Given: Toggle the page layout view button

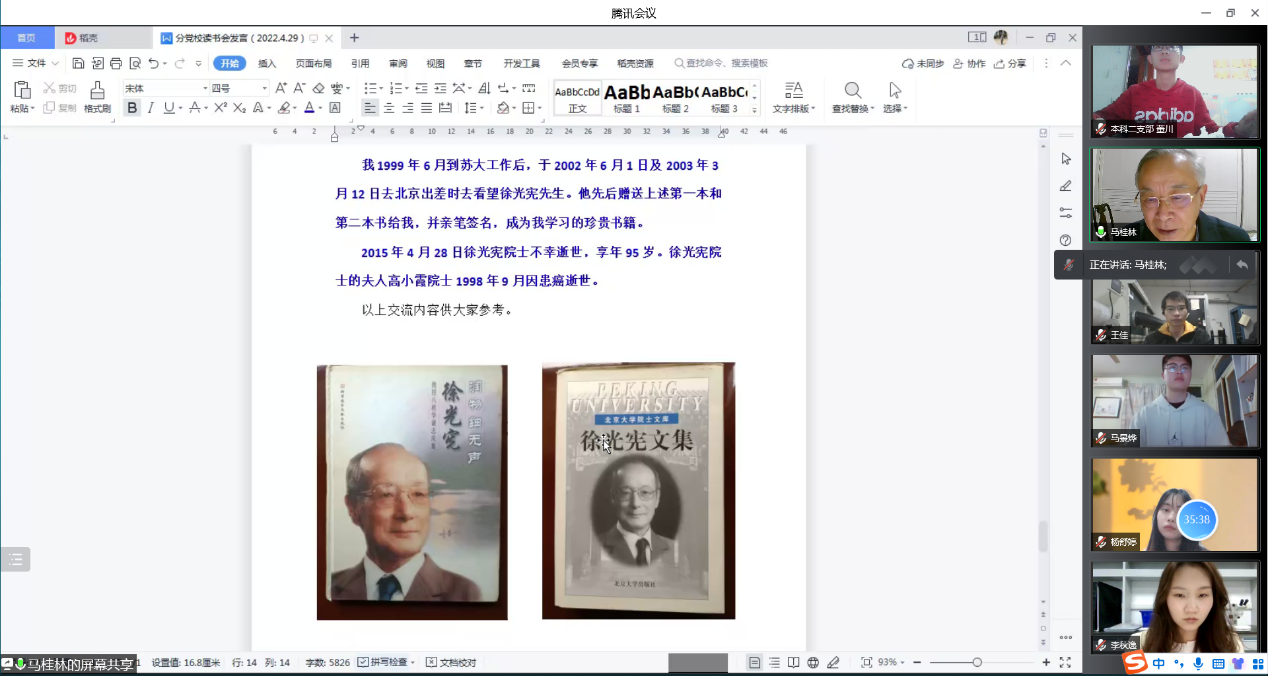Looking at the screenshot, I should pos(754,662).
